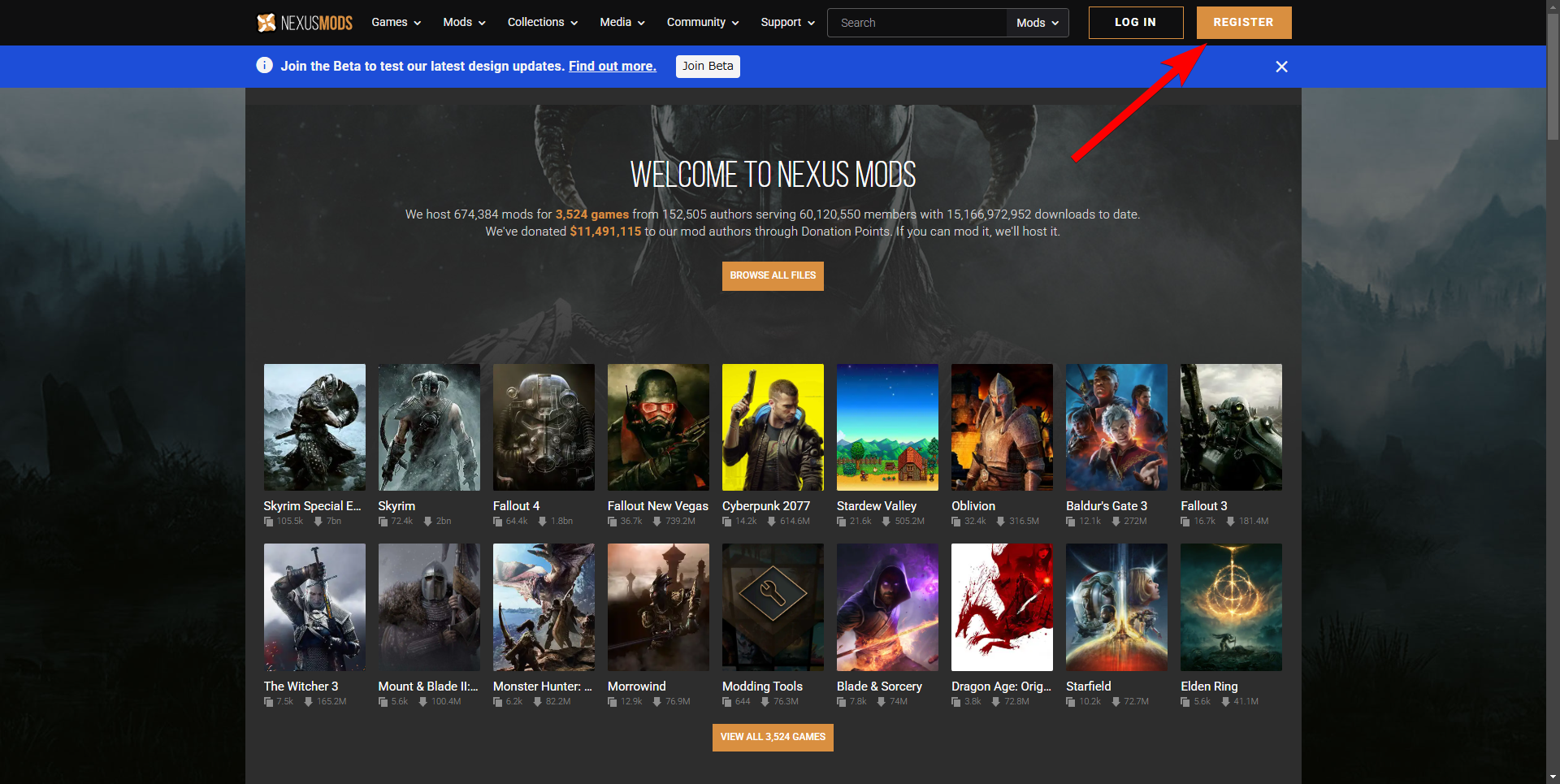Viewport: 1560px width, 784px height.
Task: Click the info icon in beta banner
Action: click(264, 65)
